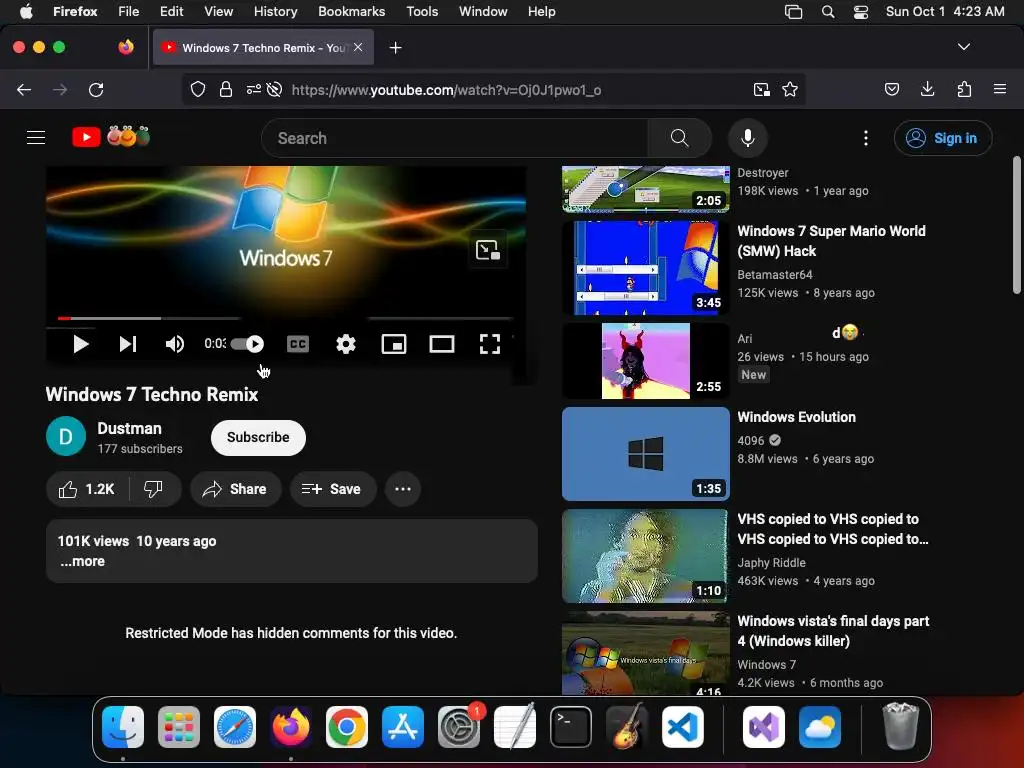Close the Windows 7 Techno Remix tab

[358, 47]
